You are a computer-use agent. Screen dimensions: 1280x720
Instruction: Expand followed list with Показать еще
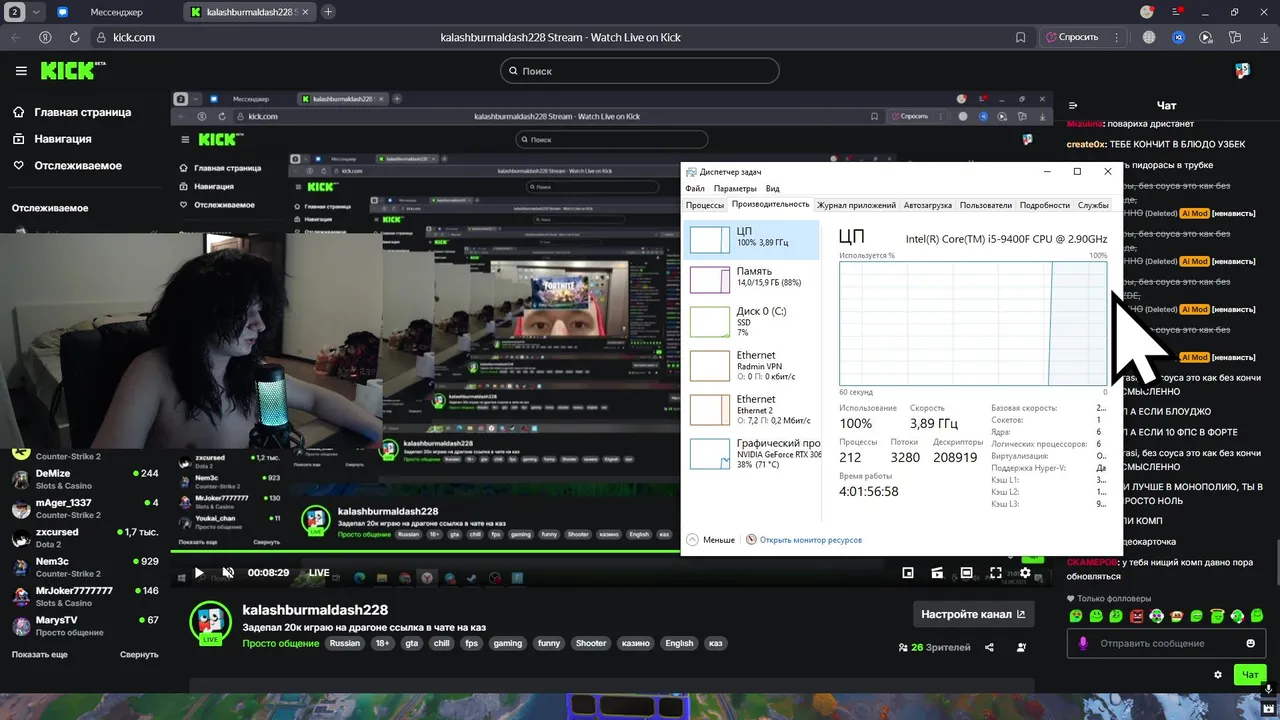(x=40, y=654)
